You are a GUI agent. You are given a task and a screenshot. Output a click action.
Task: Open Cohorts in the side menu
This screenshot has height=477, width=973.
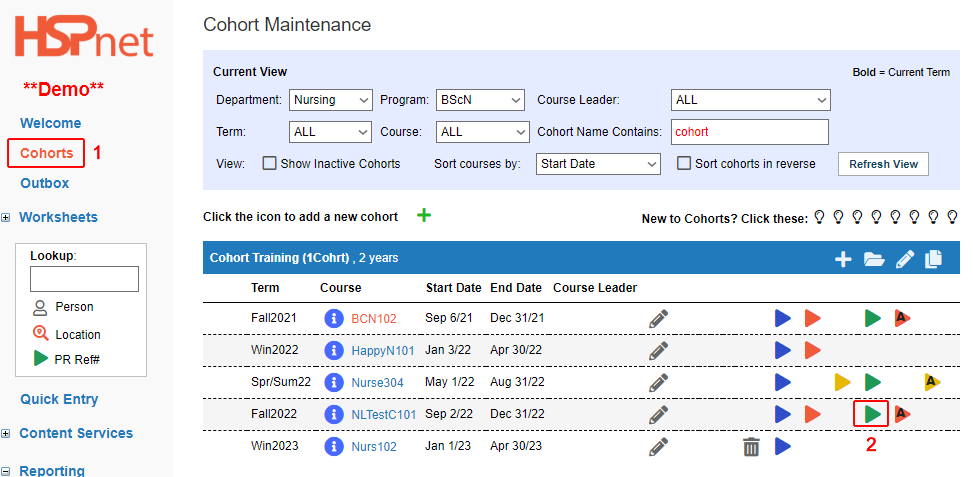coord(46,153)
